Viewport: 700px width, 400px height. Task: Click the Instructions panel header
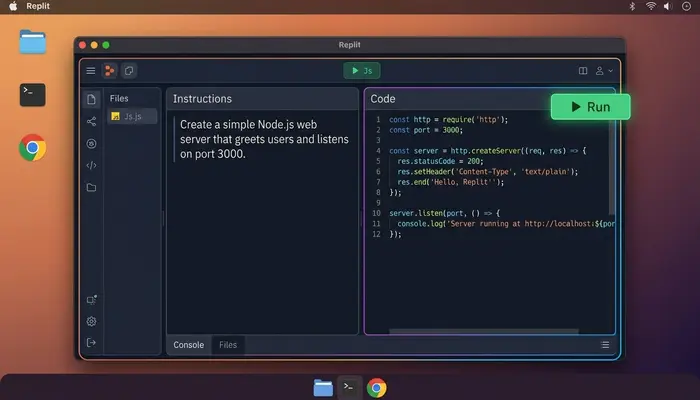(x=262, y=99)
